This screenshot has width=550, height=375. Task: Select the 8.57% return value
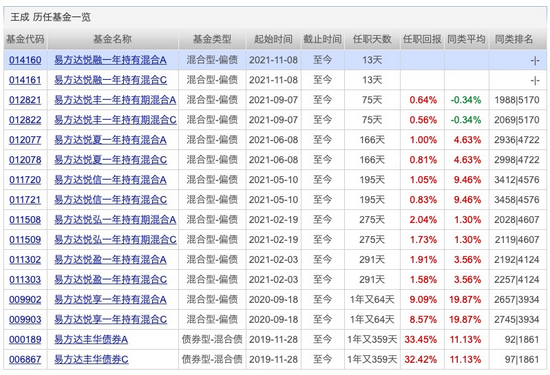(x=423, y=320)
